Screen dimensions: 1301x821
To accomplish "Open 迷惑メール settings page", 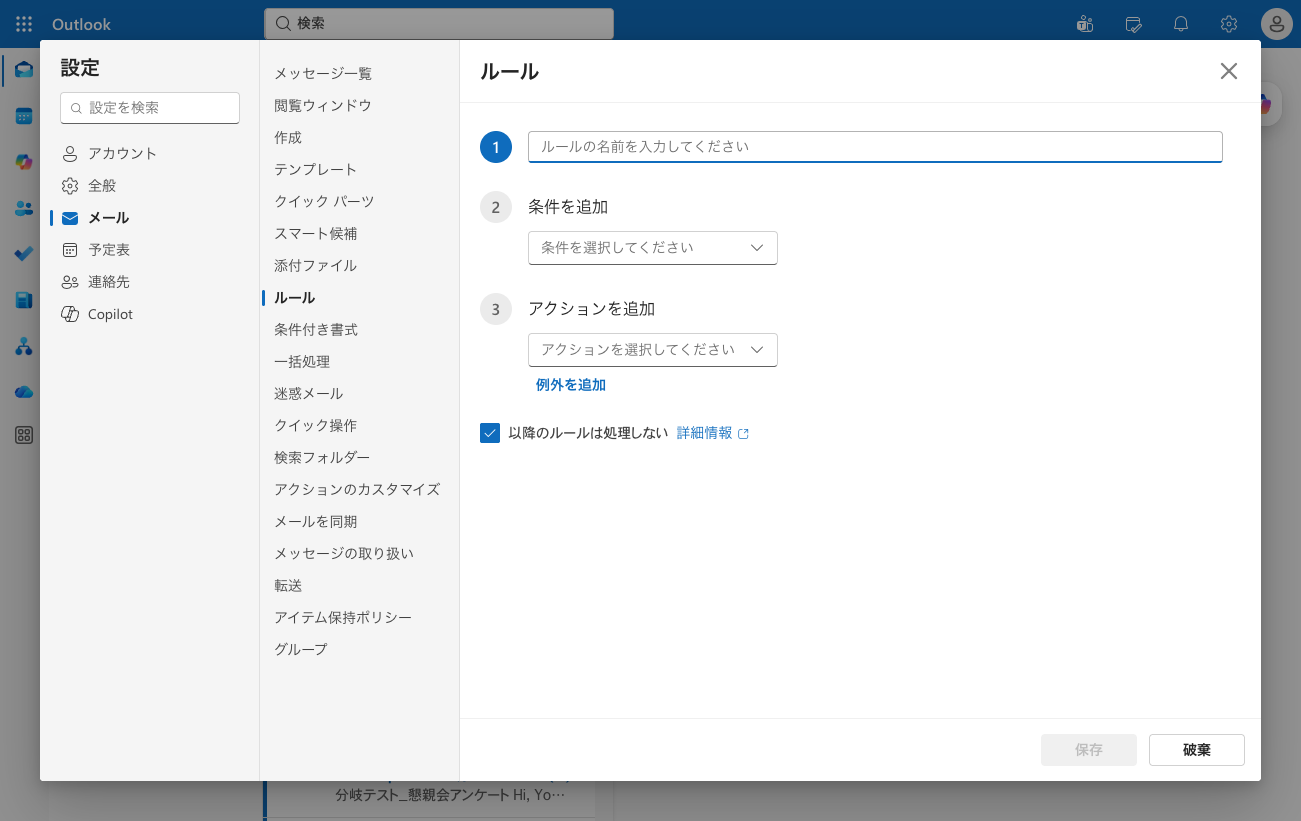I will pyautogui.click(x=308, y=393).
